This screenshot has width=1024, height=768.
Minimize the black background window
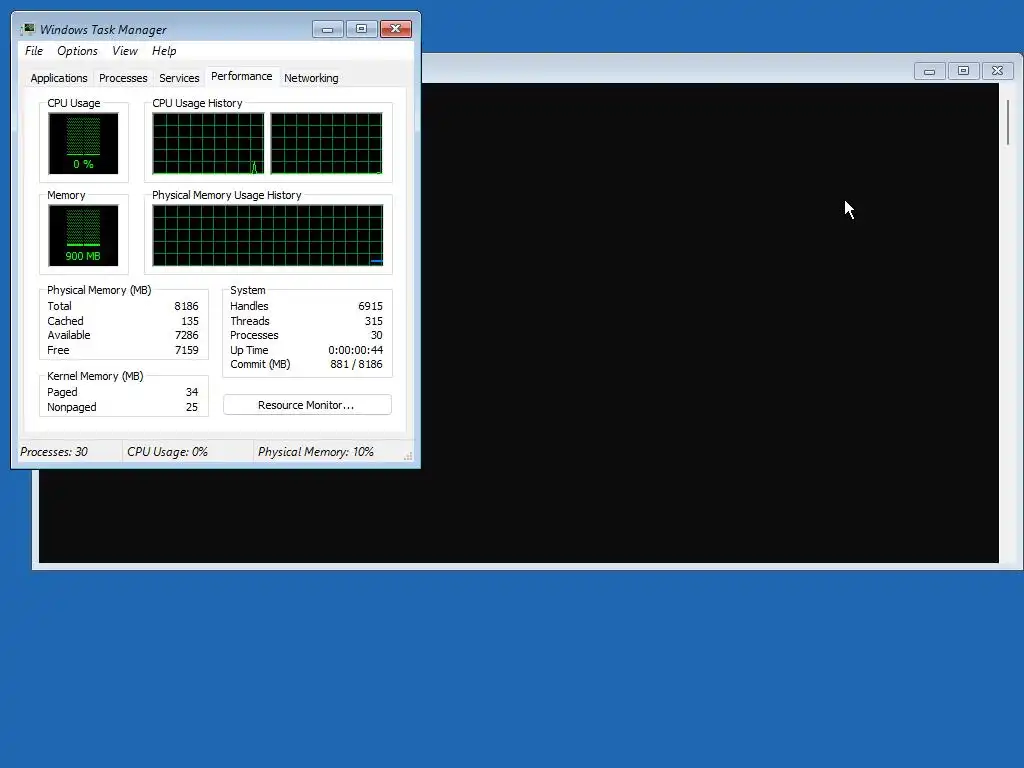[929, 71]
